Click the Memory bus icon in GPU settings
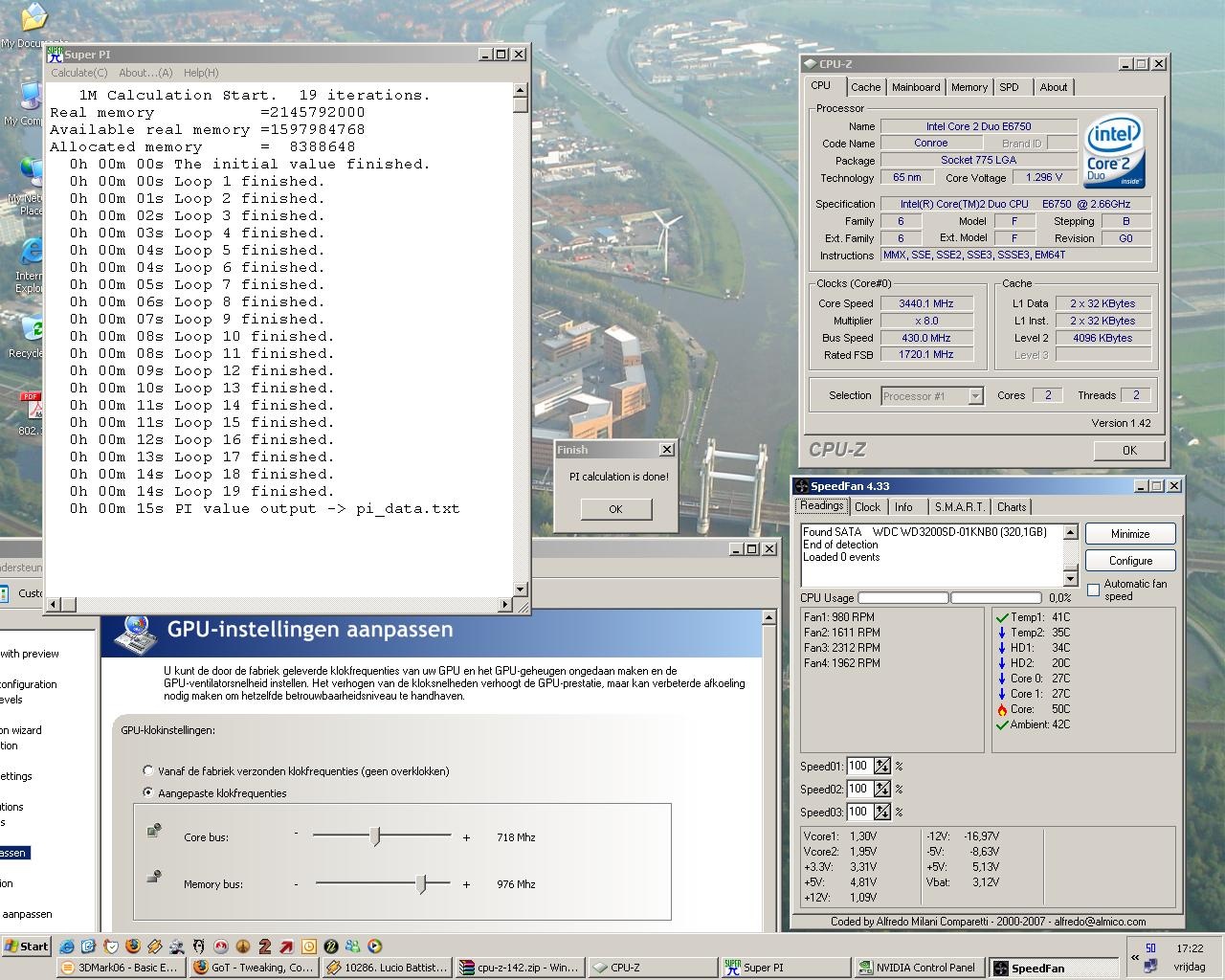The image size is (1225, 980). pyautogui.click(x=153, y=877)
